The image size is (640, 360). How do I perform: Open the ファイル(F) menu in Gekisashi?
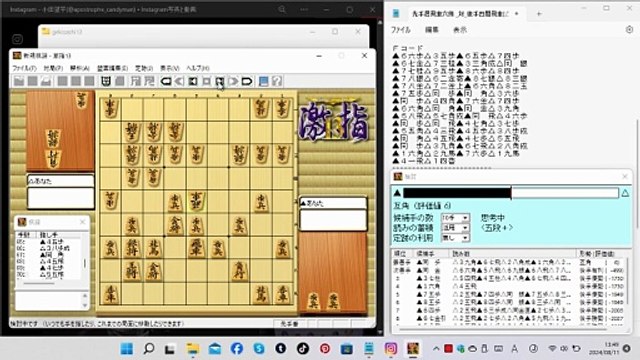(x=24, y=68)
